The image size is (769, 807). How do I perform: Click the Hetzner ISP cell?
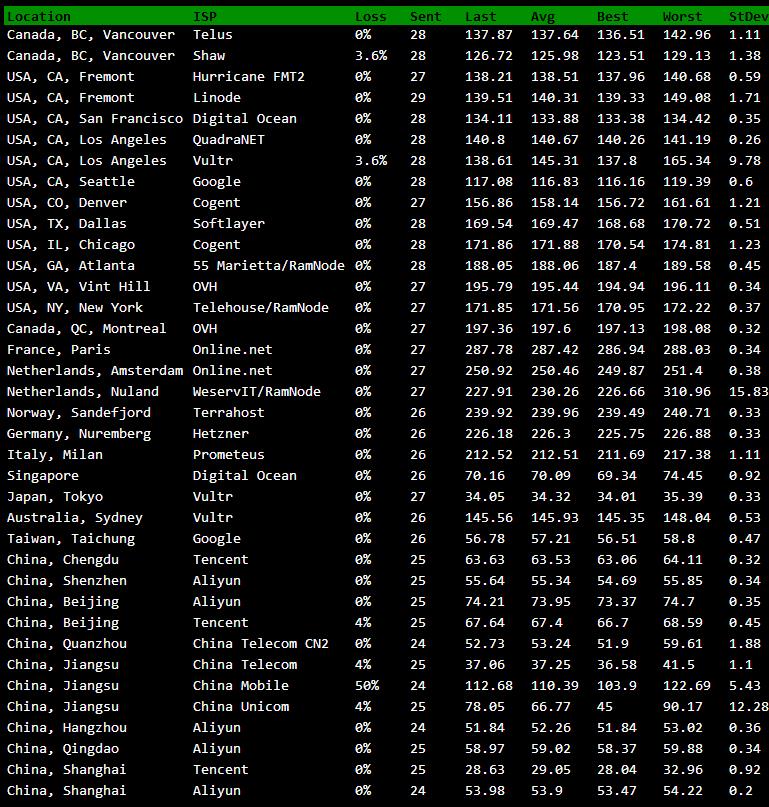point(221,434)
